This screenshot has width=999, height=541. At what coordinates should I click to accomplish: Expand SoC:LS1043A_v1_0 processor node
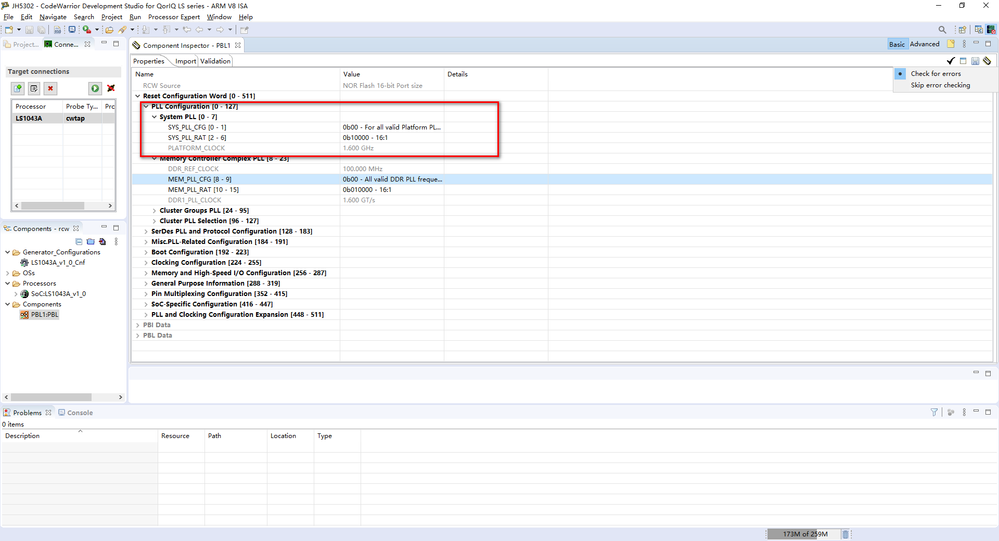click(16, 294)
